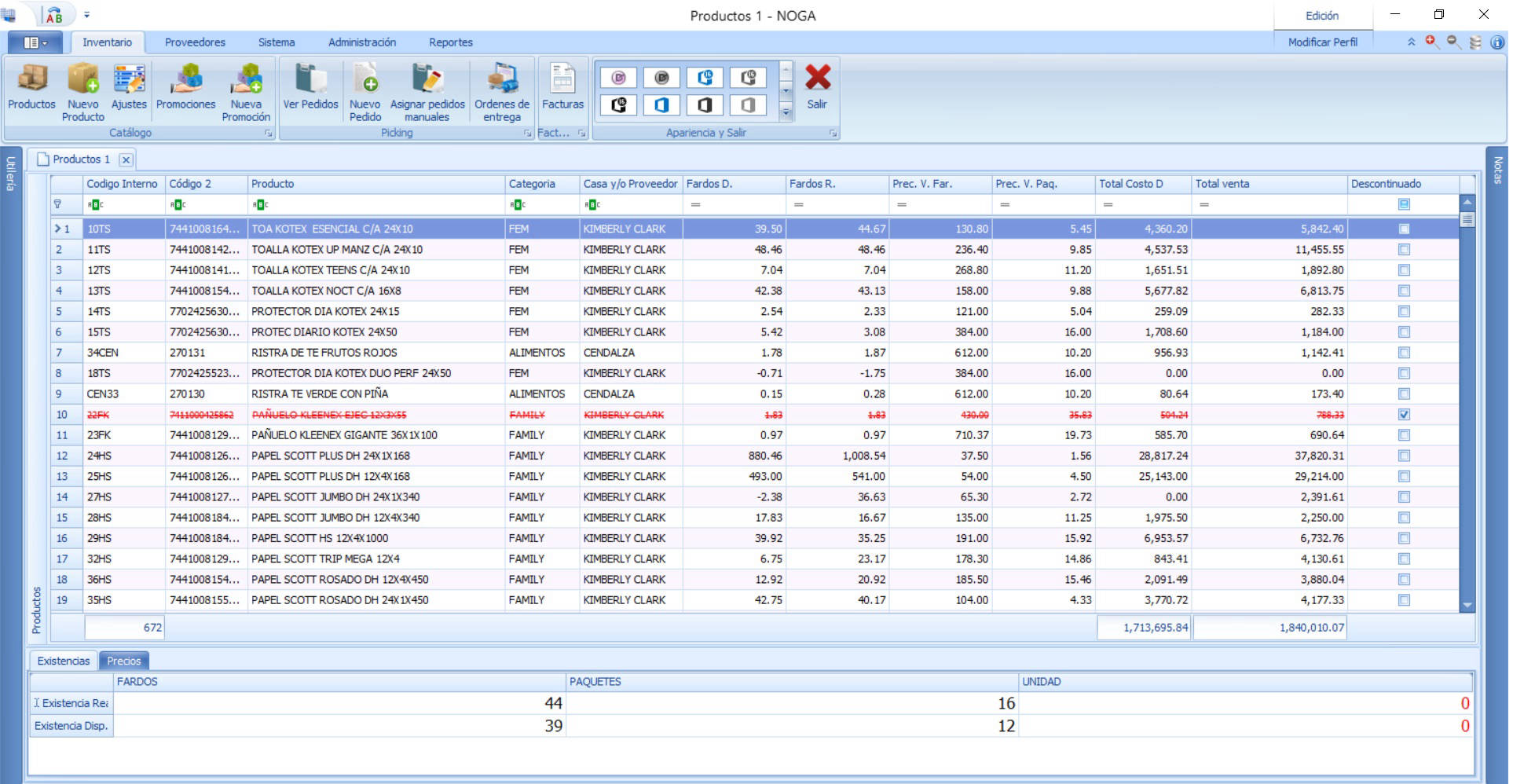Open the application menu dropdown button
Viewport: 1513px width, 784px height.
tap(35, 42)
